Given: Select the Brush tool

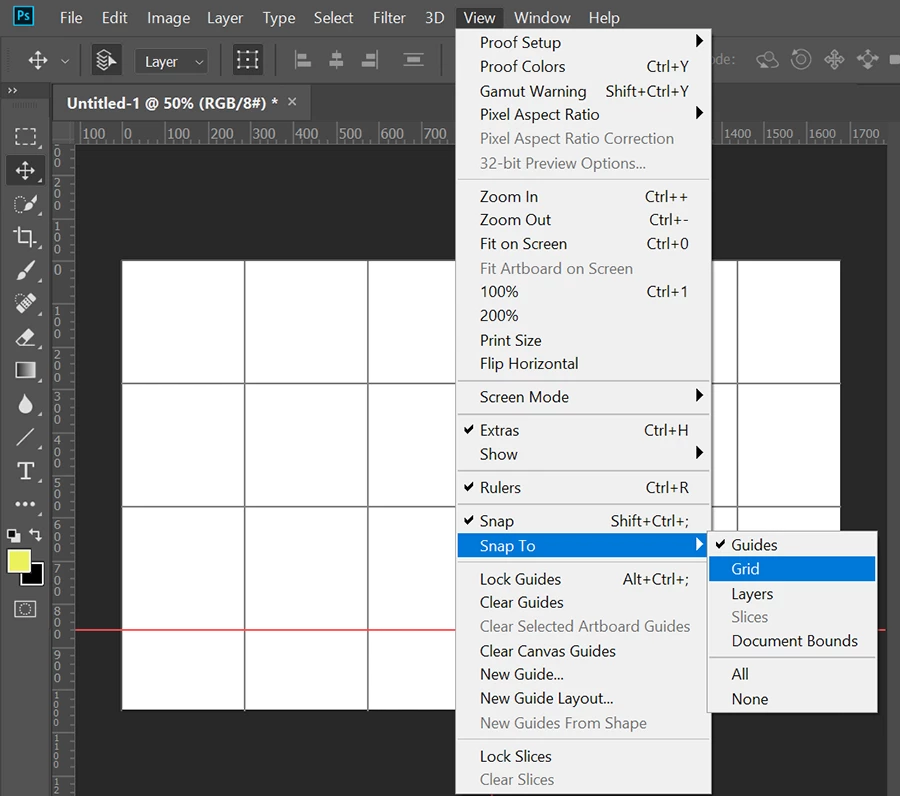Looking at the screenshot, I should coord(25,270).
